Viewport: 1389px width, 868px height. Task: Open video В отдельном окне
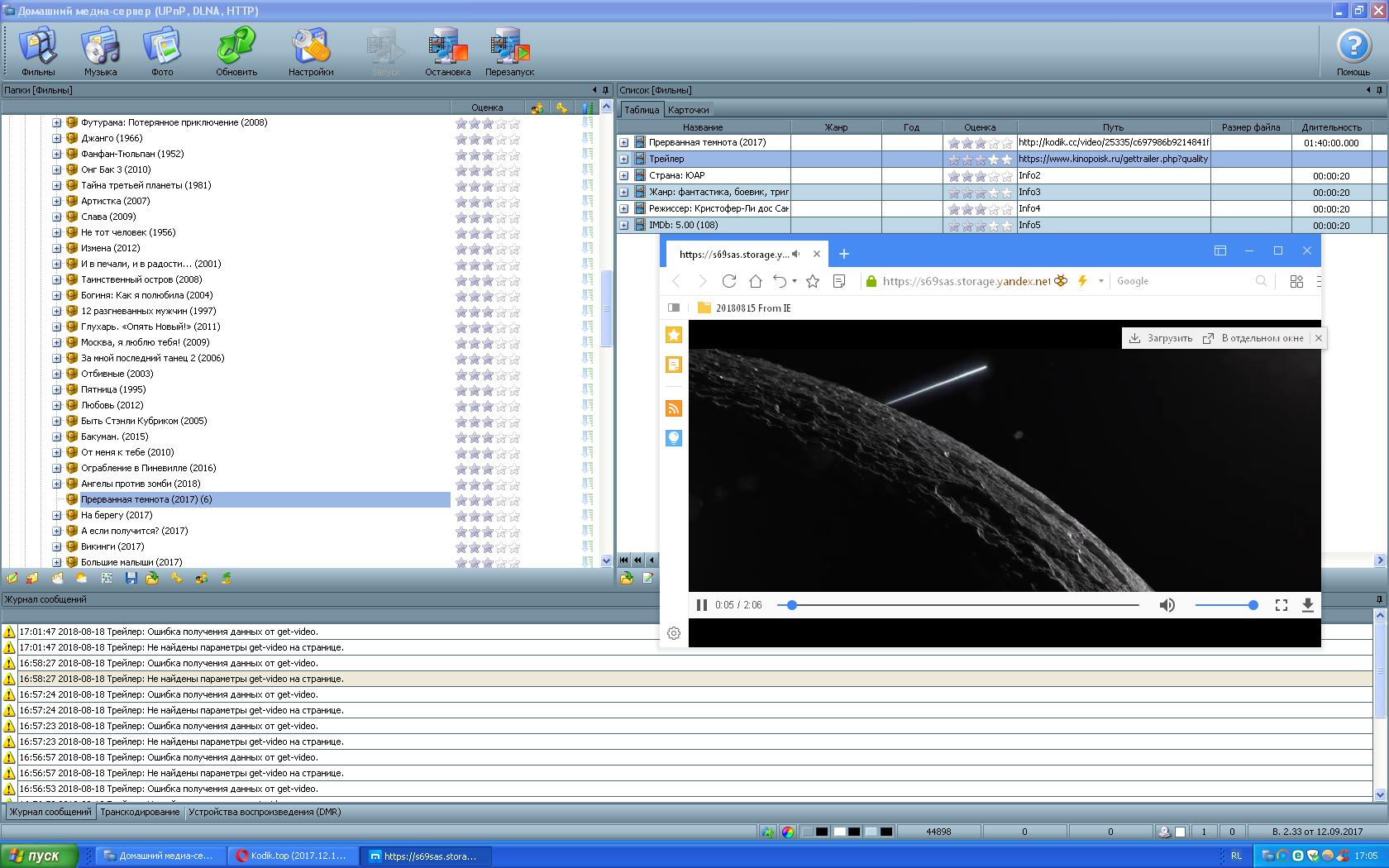(x=1253, y=338)
